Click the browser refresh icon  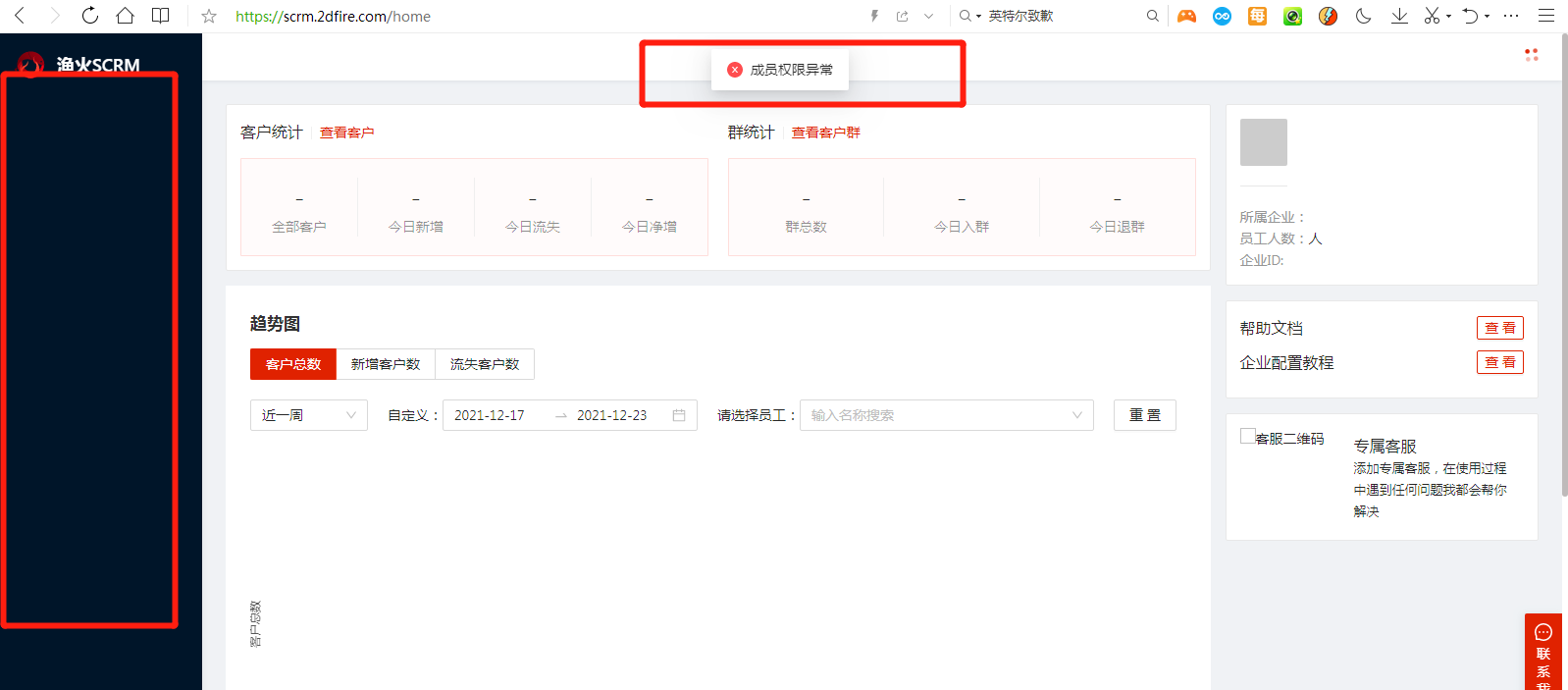coord(89,16)
